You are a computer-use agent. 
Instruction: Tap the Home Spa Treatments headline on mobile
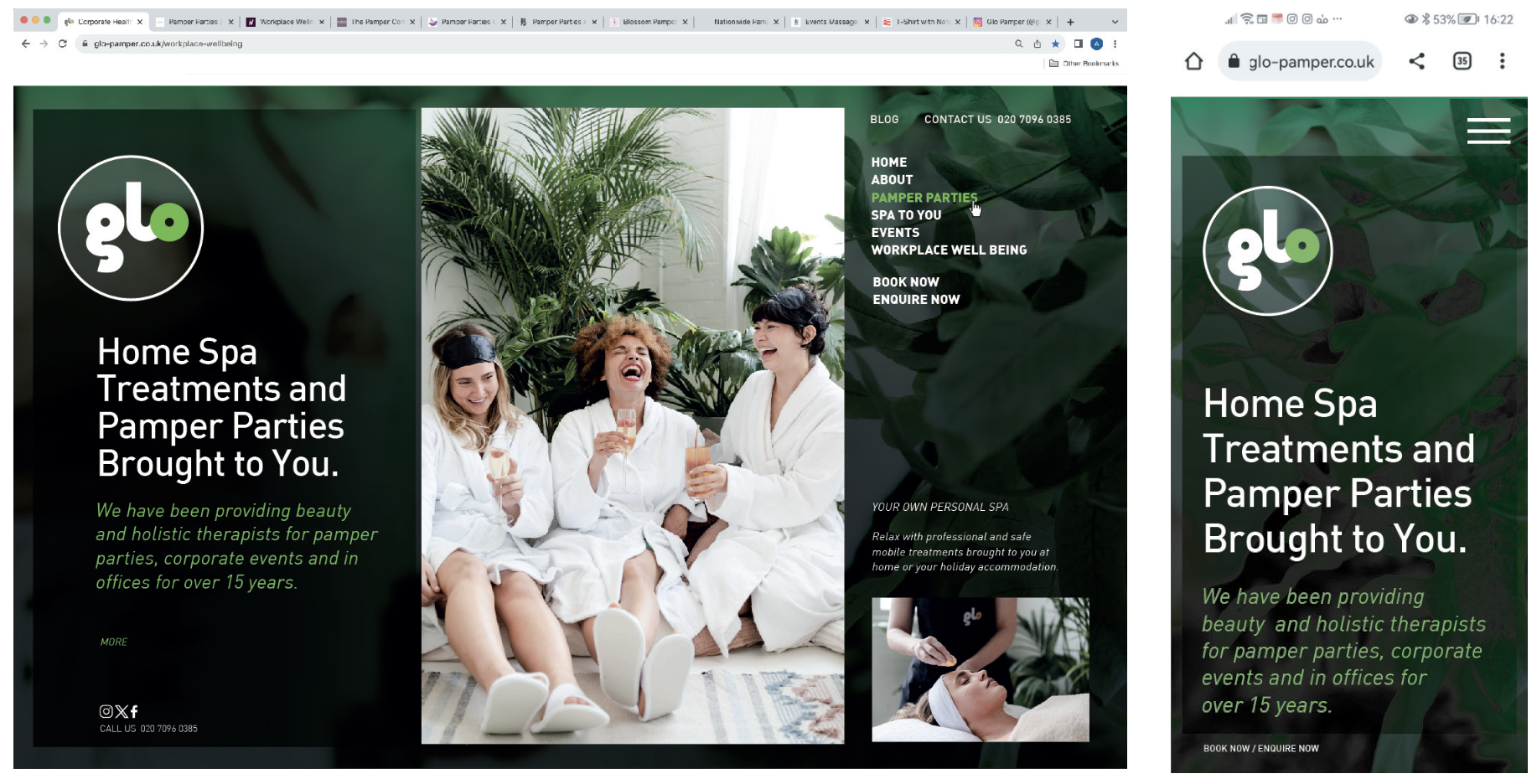pyautogui.click(x=1338, y=472)
